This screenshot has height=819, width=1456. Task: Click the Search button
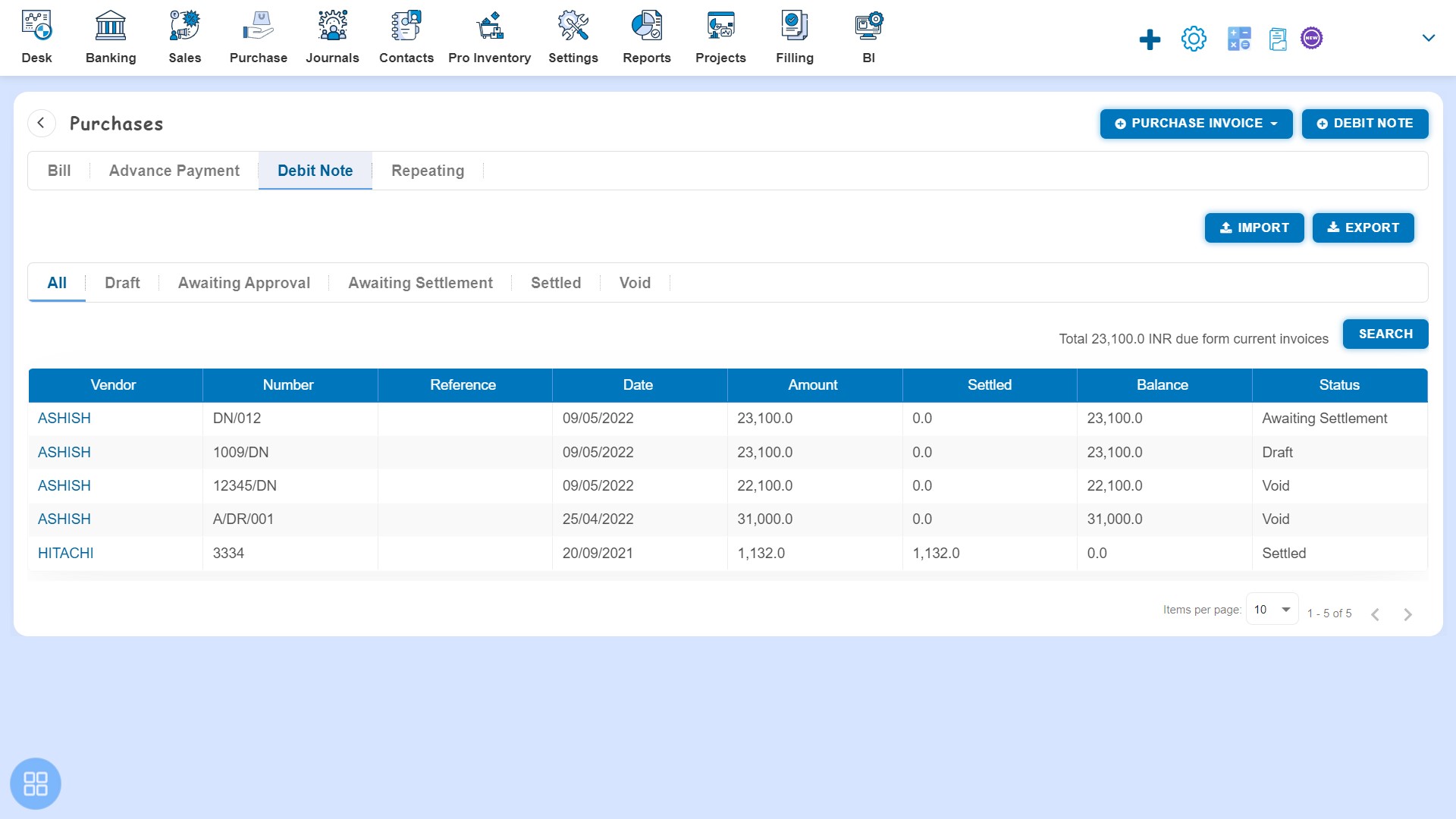[x=1385, y=334]
